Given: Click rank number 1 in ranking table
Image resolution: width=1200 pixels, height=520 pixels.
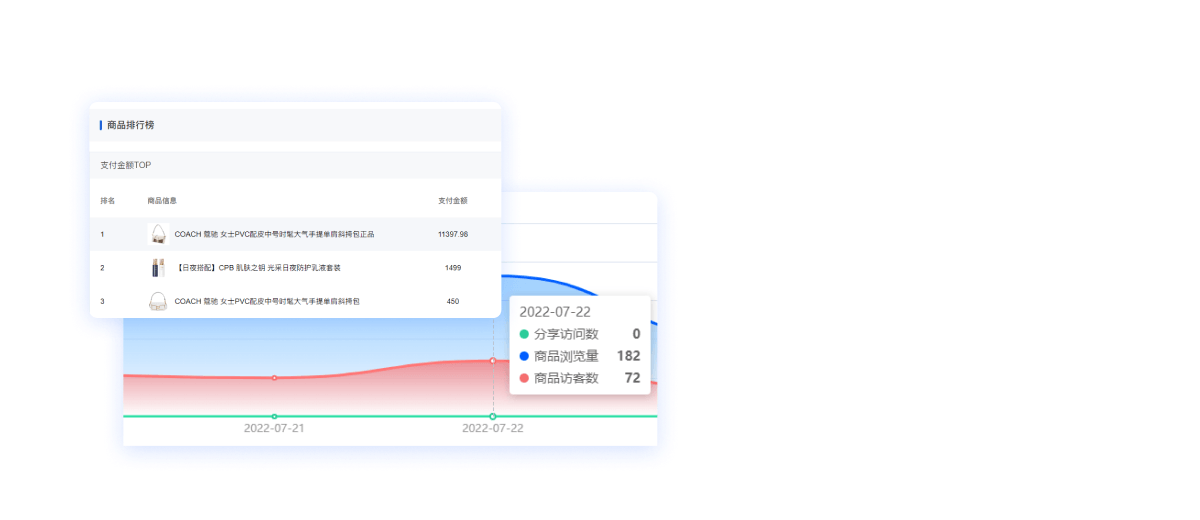Looking at the screenshot, I should pos(102,234).
